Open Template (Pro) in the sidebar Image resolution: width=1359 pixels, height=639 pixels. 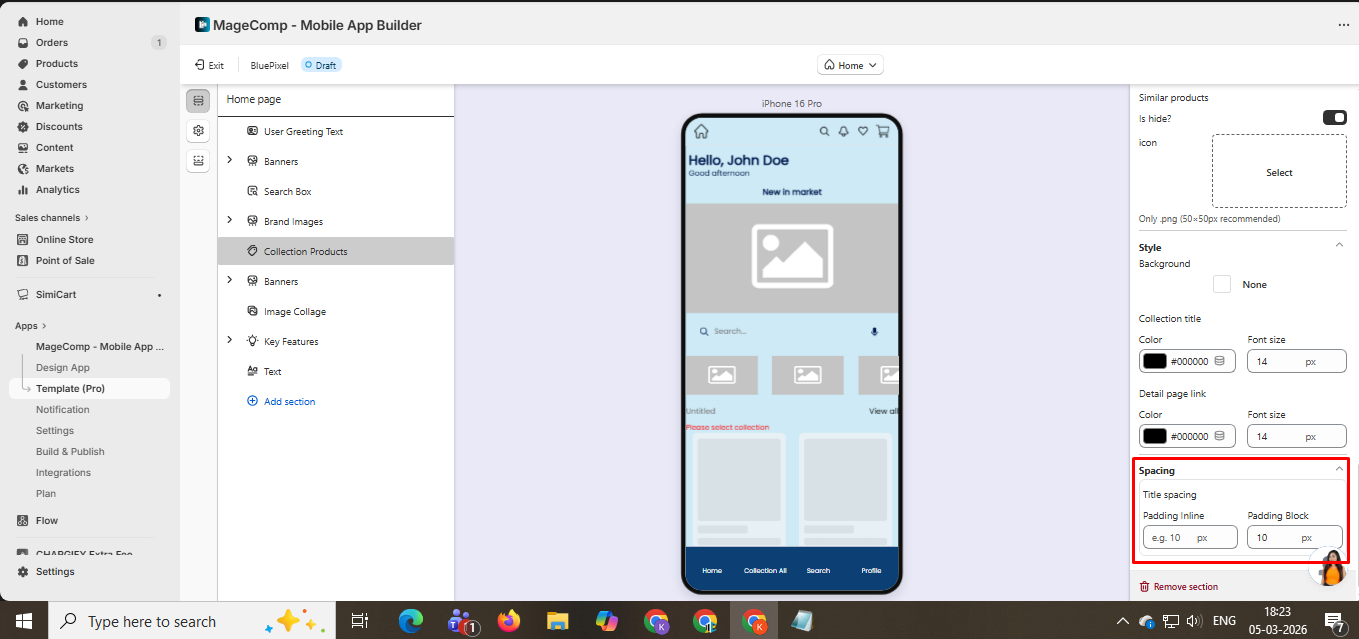[x=70, y=389]
